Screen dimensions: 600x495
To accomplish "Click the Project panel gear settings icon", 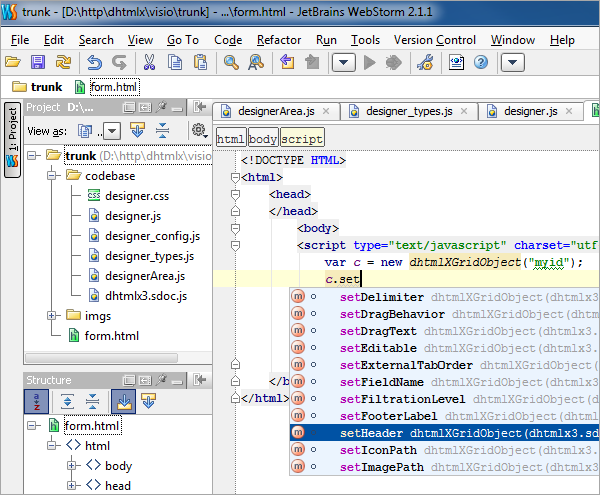I will tap(199, 130).
